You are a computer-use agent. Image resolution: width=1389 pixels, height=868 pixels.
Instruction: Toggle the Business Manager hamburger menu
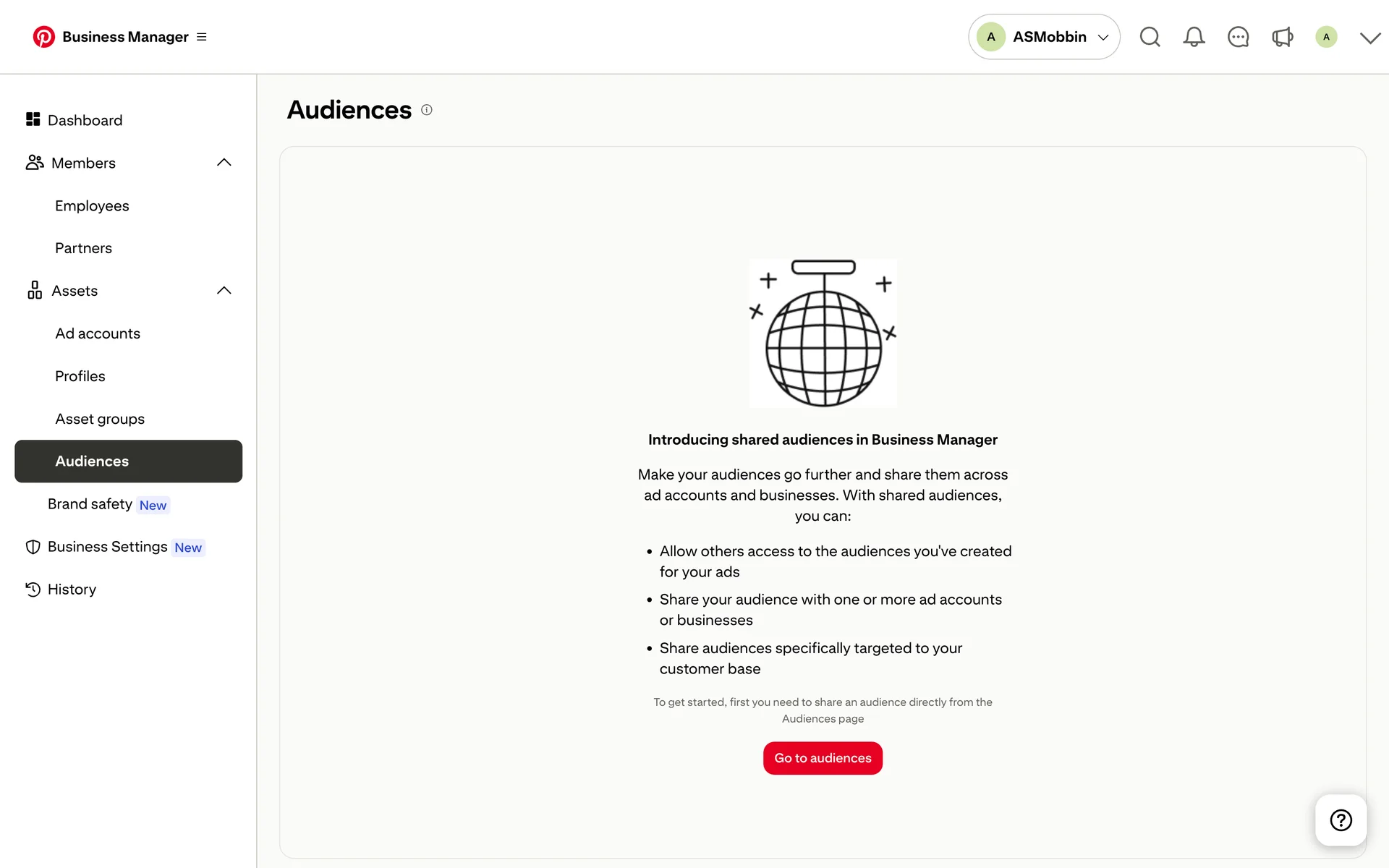click(202, 37)
